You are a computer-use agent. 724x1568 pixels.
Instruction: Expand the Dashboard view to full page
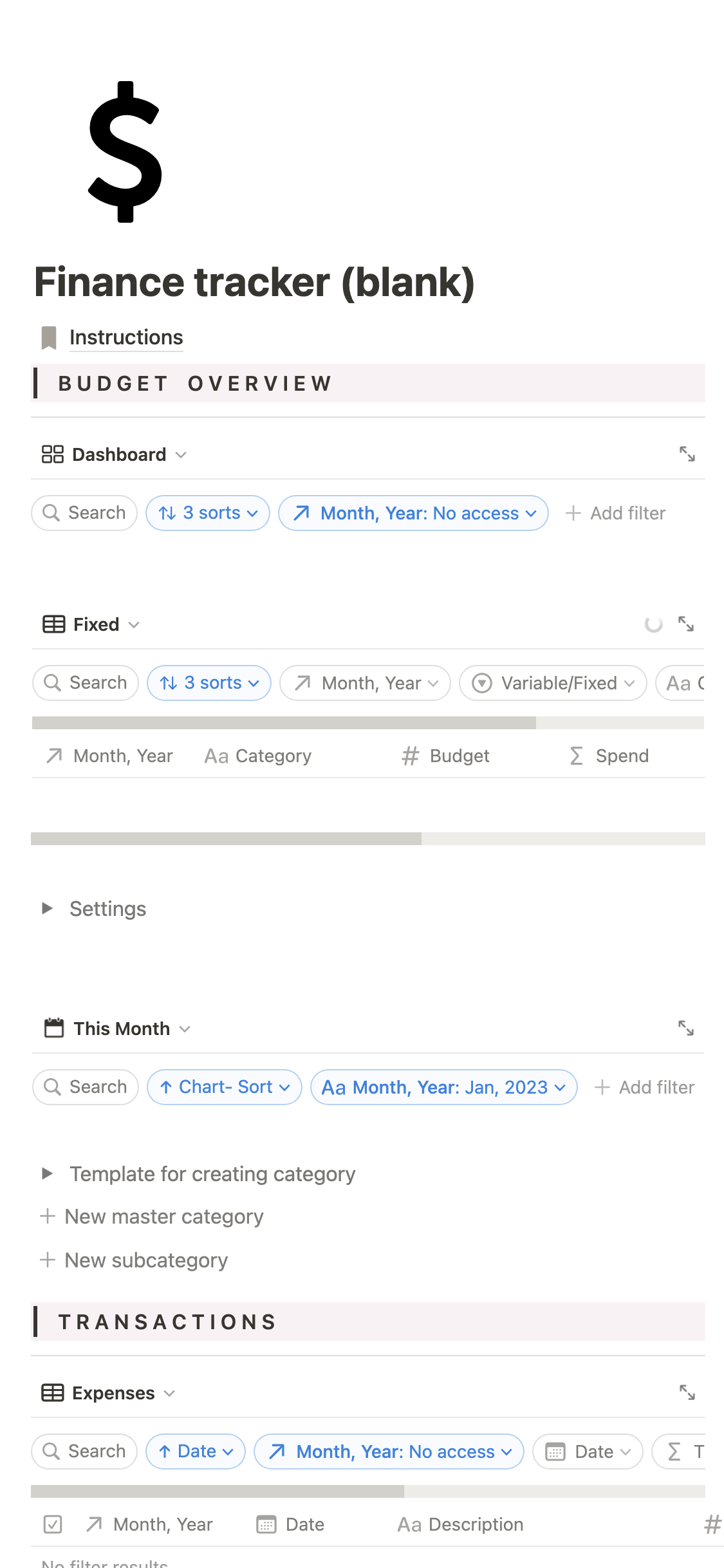[x=687, y=454]
